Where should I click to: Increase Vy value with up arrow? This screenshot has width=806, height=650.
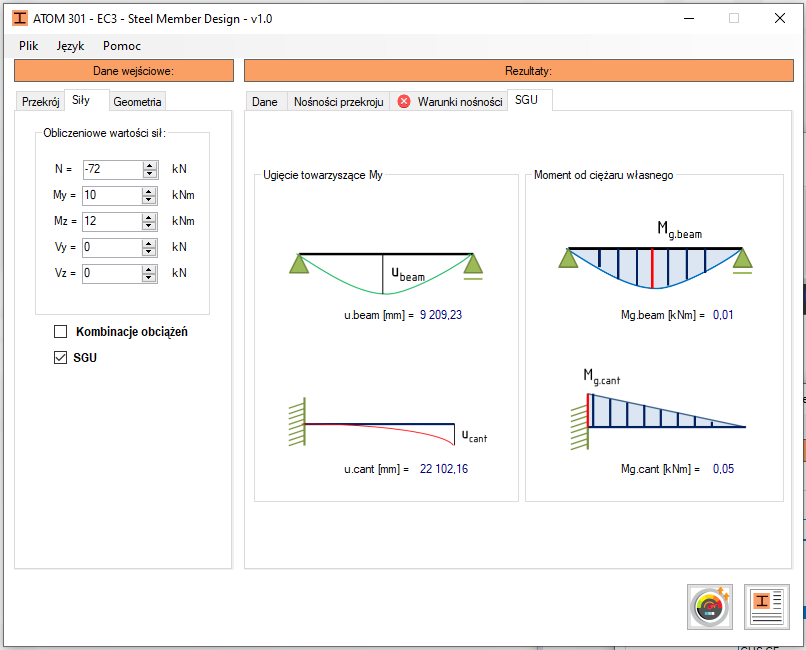(149, 244)
